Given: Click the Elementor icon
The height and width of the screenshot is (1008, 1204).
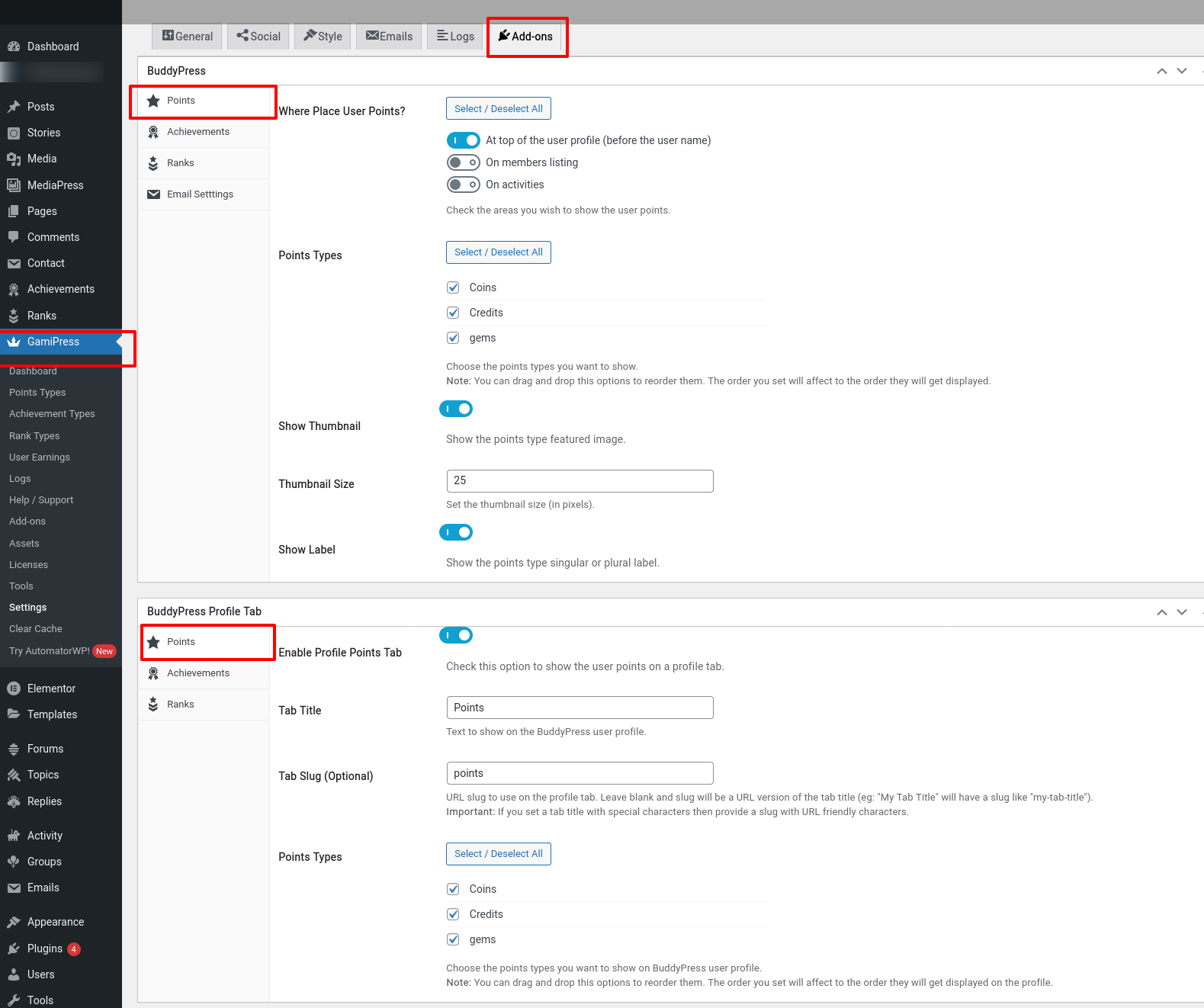Looking at the screenshot, I should click(x=14, y=689).
